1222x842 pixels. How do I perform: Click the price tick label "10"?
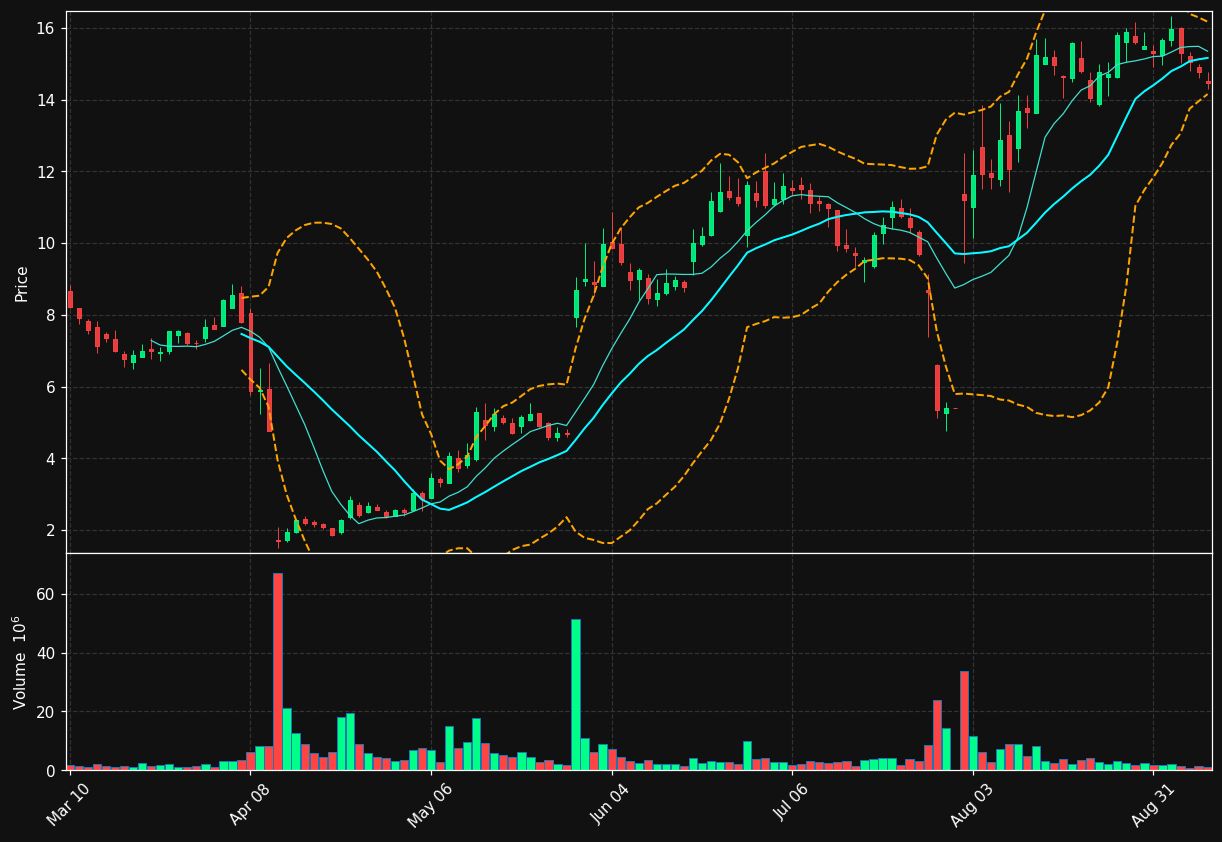[47, 244]
